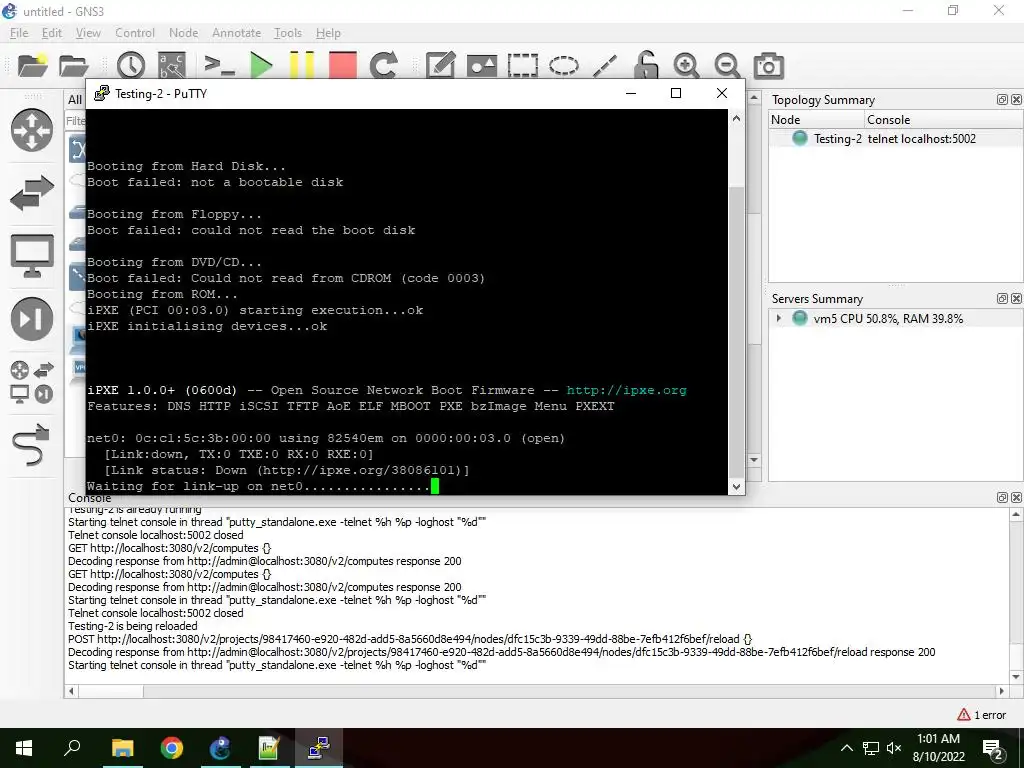The width and height of the screenshot is (1024, 768).
Task: Click the taskbar Search magnifier
Action: click(x=72, y=748)
